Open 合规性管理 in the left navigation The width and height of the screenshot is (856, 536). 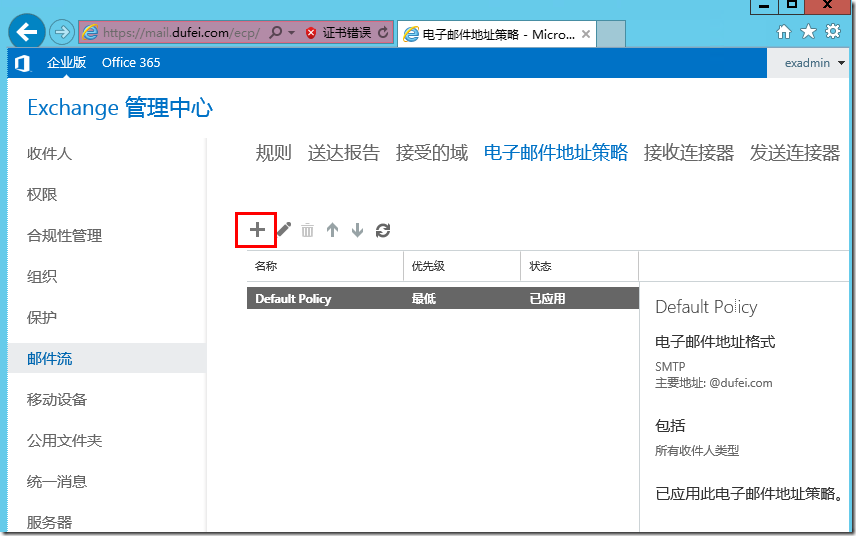coord(64,235)
